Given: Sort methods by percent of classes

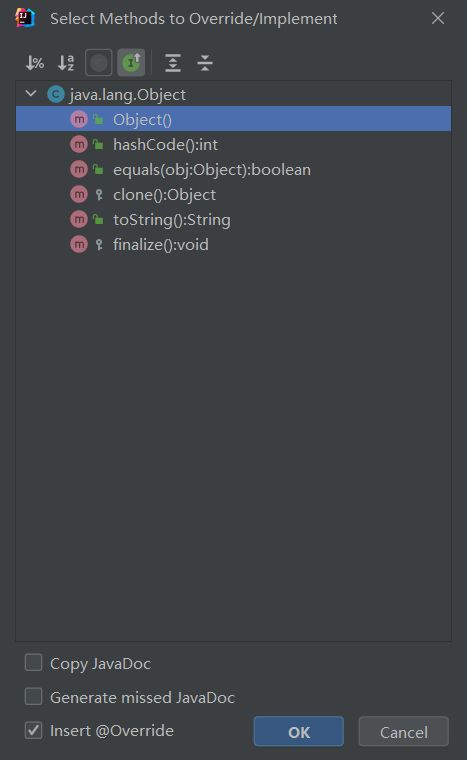Looking at the screenshot, I should (34, 63).
